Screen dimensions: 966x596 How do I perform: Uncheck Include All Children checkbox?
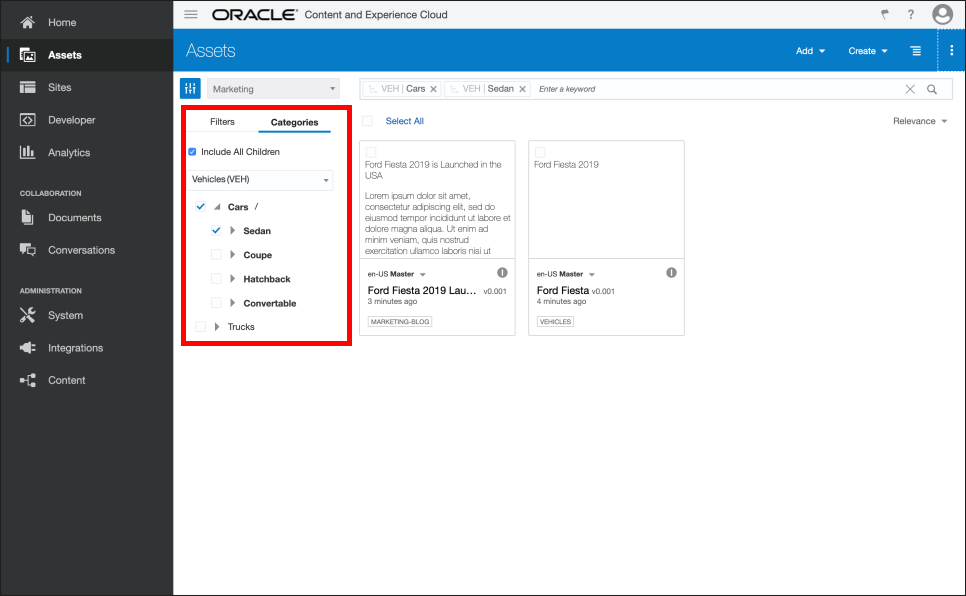click(192, 152)
